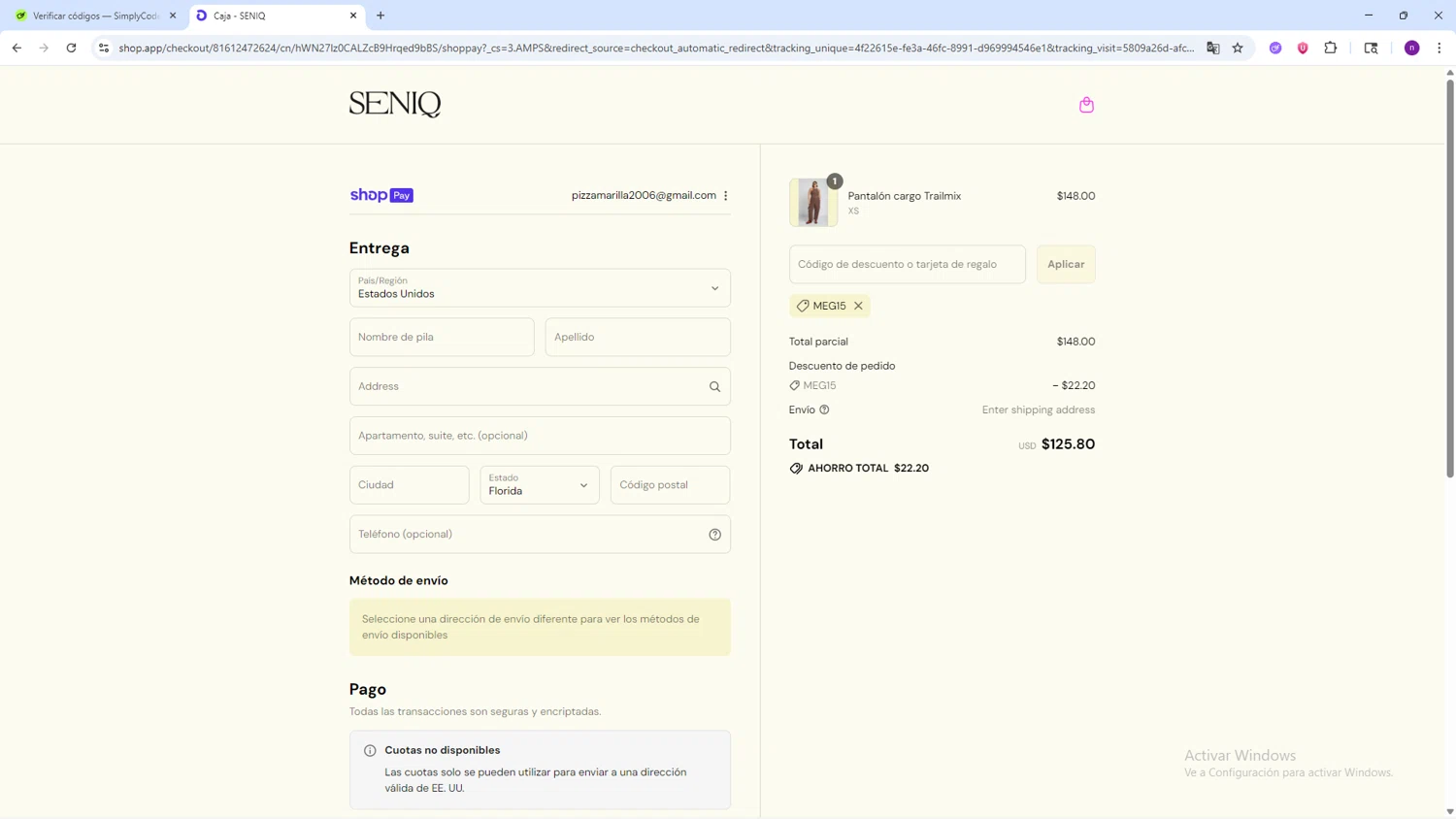Open the phone field help icon
This screenshot has width=1456, height=819.
pyautogui.click(x=714, y=535)
